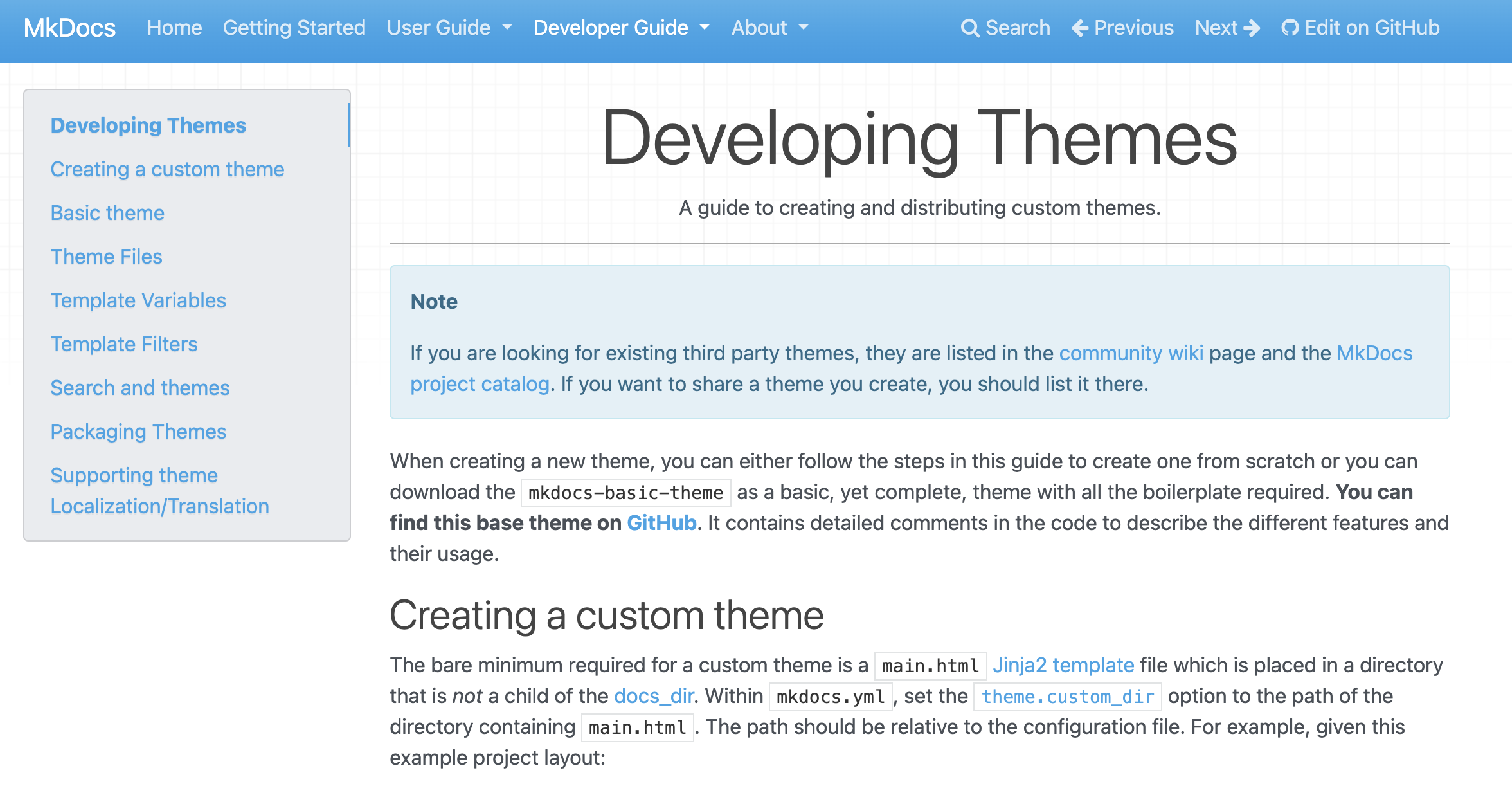Jump to Template Variables sidebar entry
Viewport: 1512px width, 786px height.
138,300
